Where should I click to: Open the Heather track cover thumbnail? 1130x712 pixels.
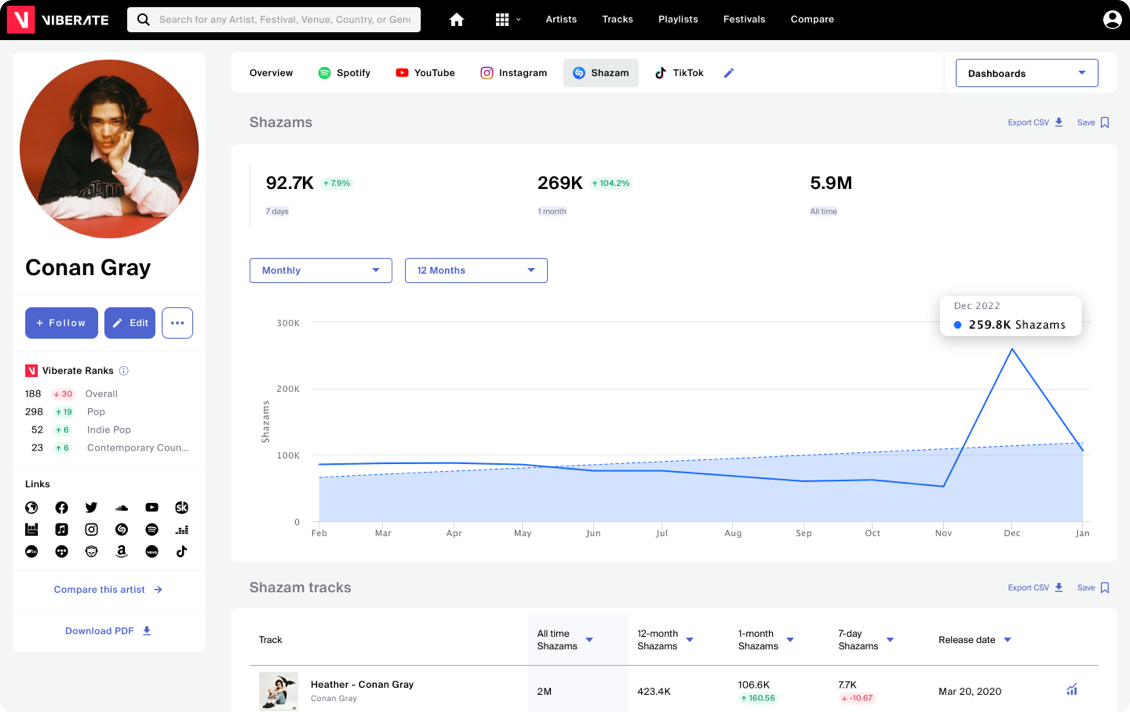pos(278,691)
